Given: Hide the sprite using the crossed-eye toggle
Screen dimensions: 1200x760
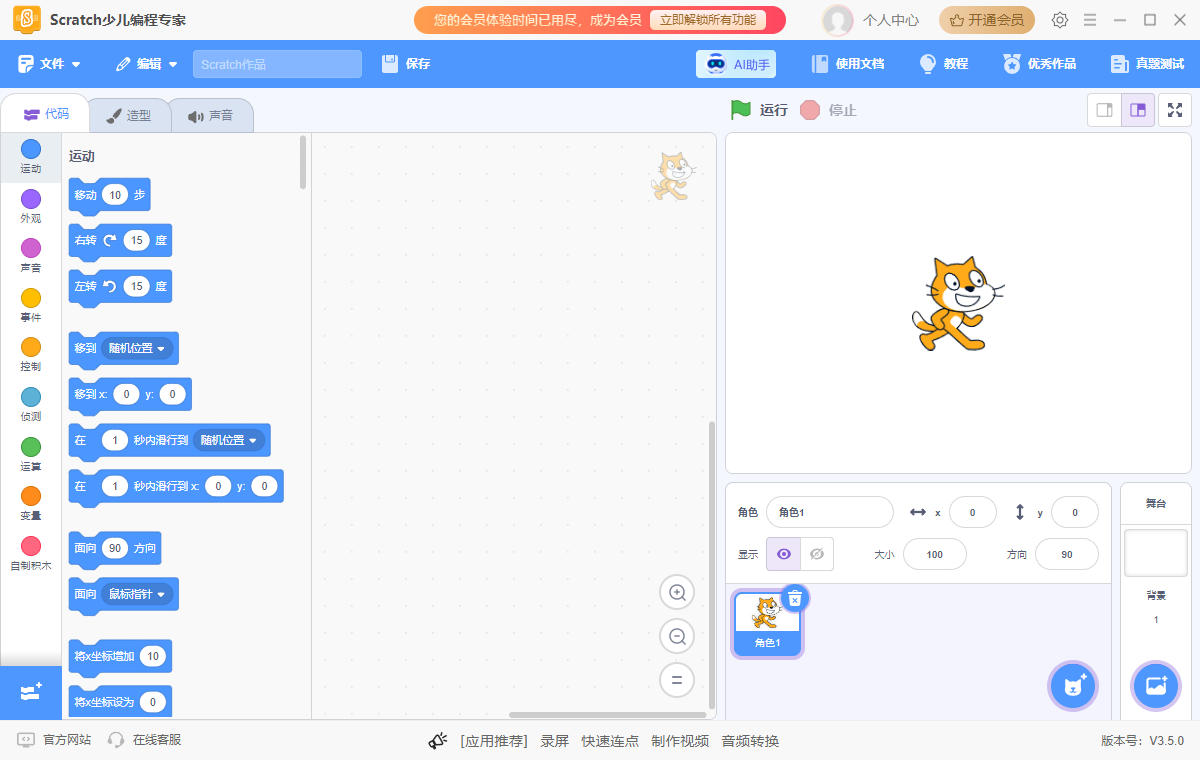Looking at the screenshot, I should pyautogui.click(x=817, y=554).
